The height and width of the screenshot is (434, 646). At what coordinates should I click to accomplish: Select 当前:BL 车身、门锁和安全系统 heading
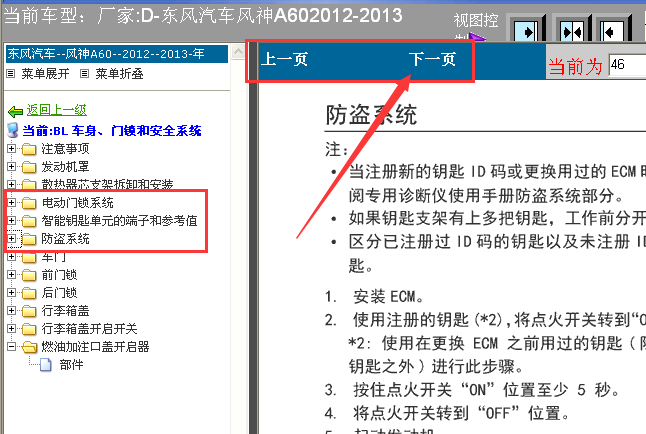[x=112, y=131]
